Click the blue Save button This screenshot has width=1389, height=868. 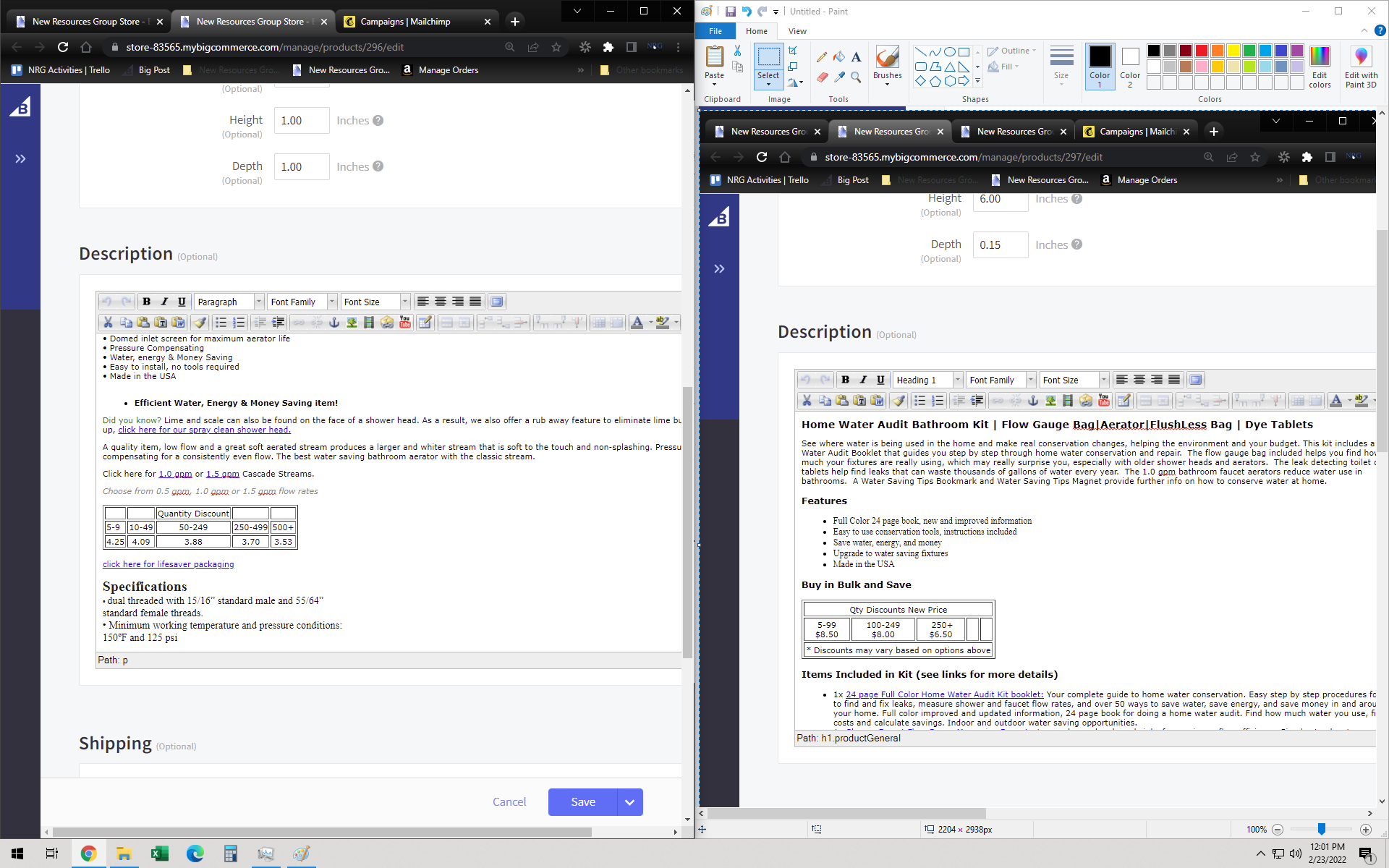coord(582,802)
